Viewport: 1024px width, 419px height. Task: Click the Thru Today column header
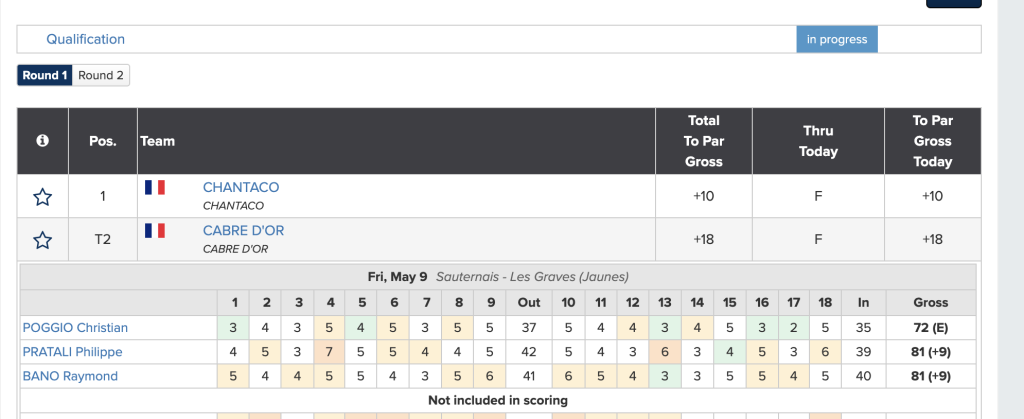[x=817, y=141]
